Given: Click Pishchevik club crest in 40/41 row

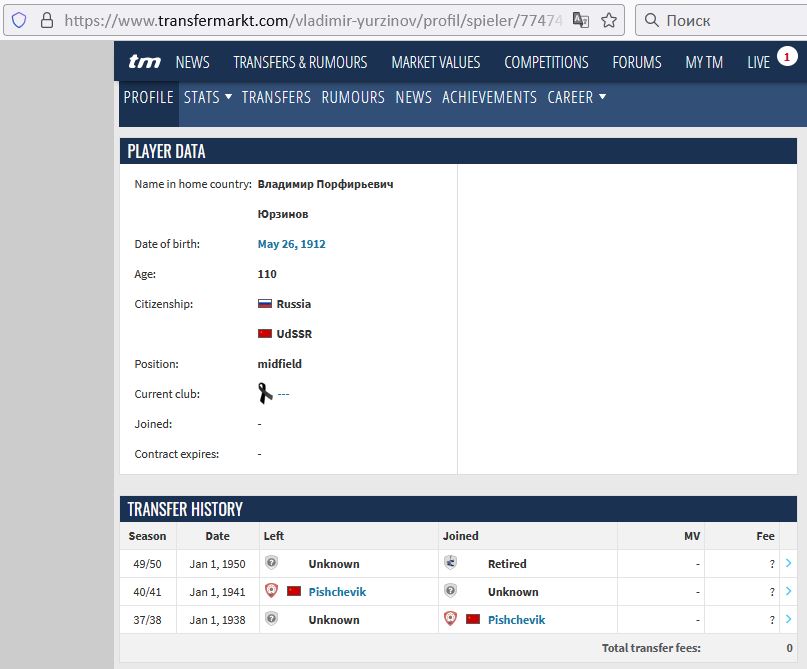Looking at the screenshot, I should pyautogui.click(x=271, y=591).
